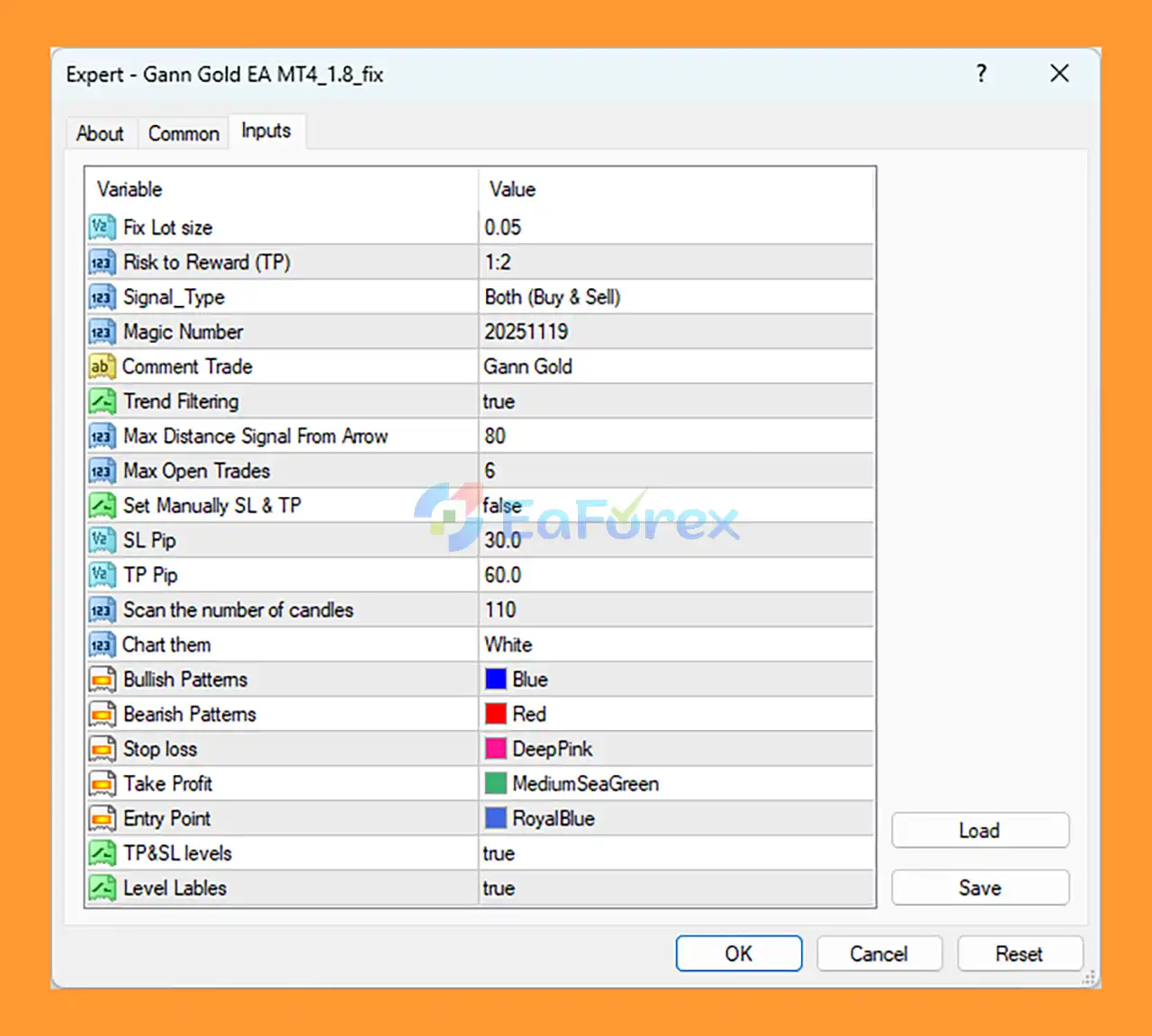Viewport: 1152px width, 1036px height.
Task: Click the Level Lables boolean icon
Action: pyautogui.click(x=102, y=888)
